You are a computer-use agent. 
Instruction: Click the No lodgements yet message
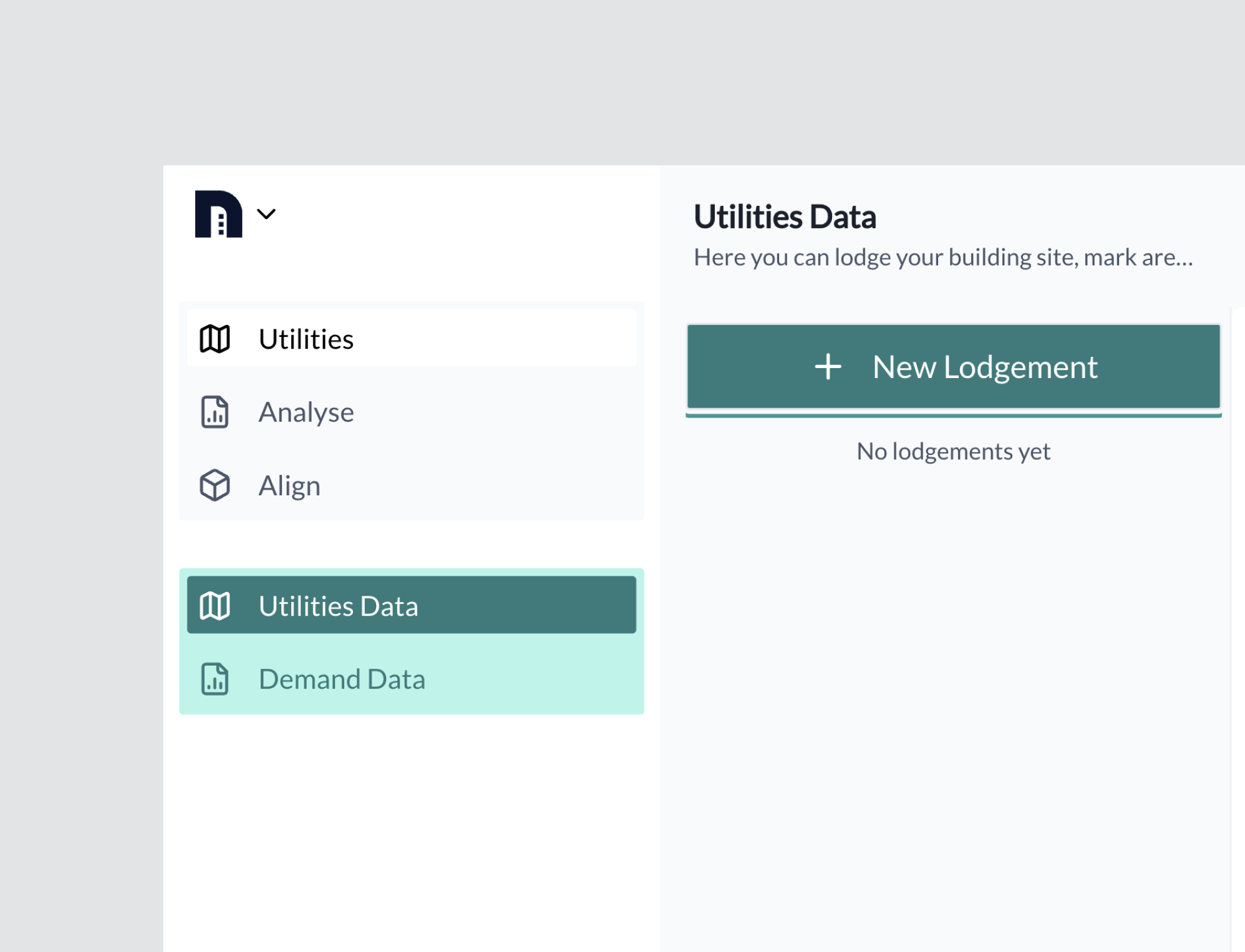click(x=953, y=452)
